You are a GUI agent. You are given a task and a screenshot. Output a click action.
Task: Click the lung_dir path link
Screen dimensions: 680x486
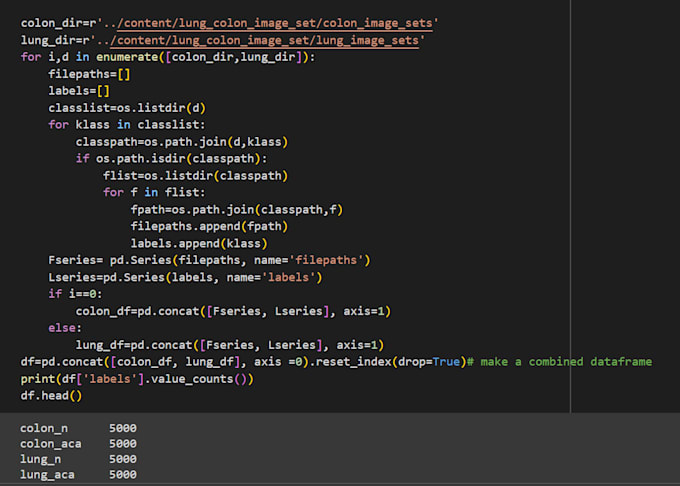pyautogui.click(x=265, y=40)
